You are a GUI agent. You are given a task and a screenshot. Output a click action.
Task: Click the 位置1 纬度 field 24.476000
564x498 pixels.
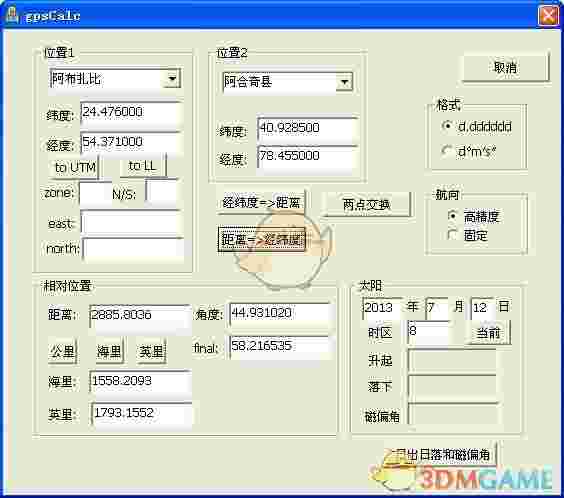[x=131, y=112]
